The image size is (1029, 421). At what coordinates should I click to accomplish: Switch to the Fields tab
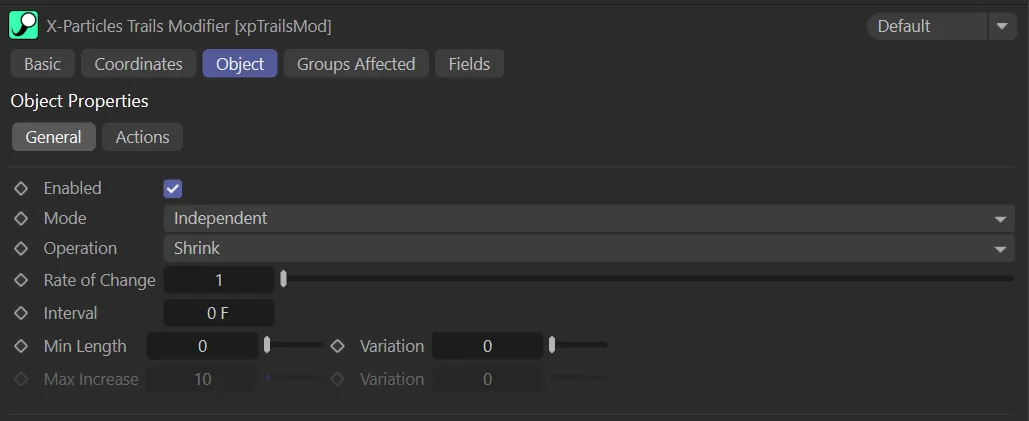click(469, 64)
